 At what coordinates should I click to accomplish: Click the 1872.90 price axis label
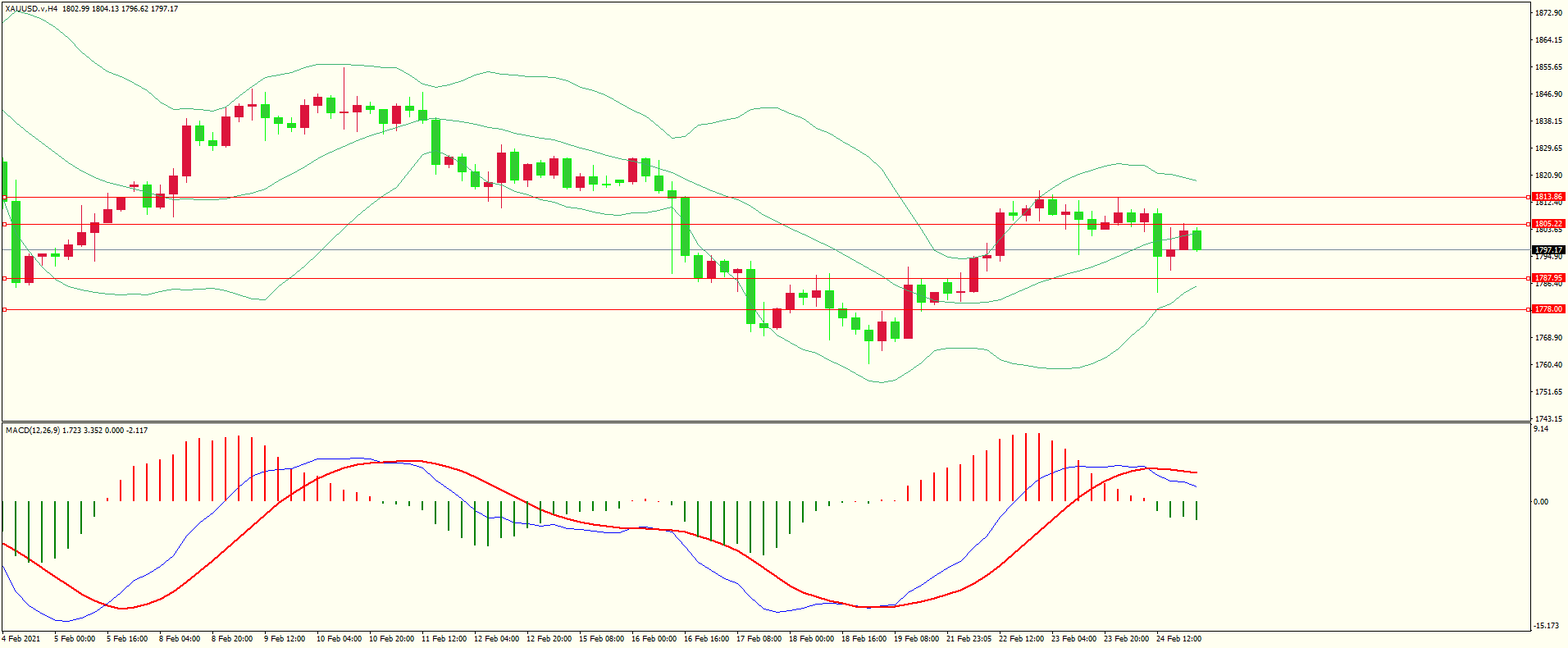(1548, 13)
